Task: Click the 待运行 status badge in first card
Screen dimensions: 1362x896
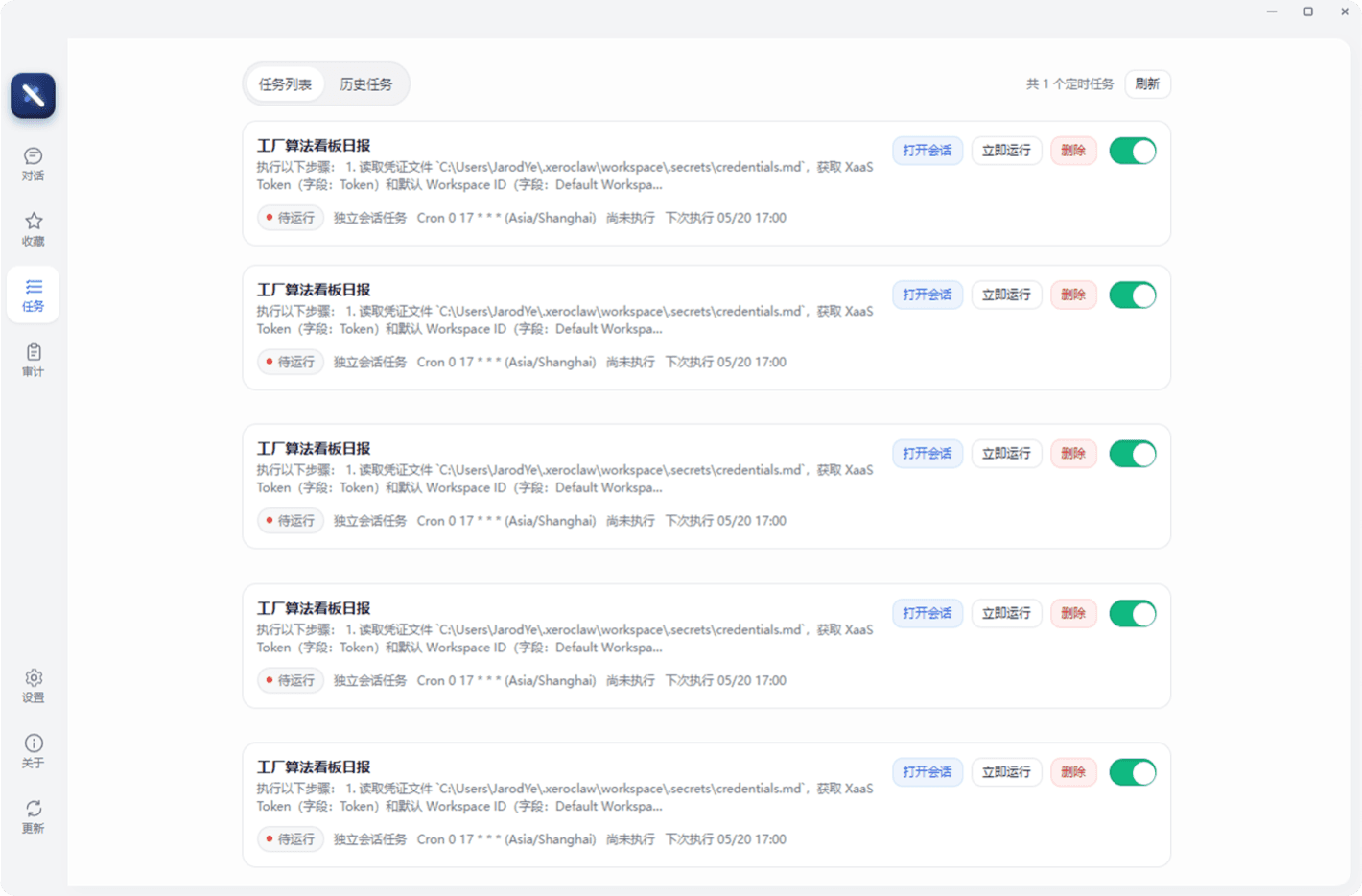Action: [291, 218]
